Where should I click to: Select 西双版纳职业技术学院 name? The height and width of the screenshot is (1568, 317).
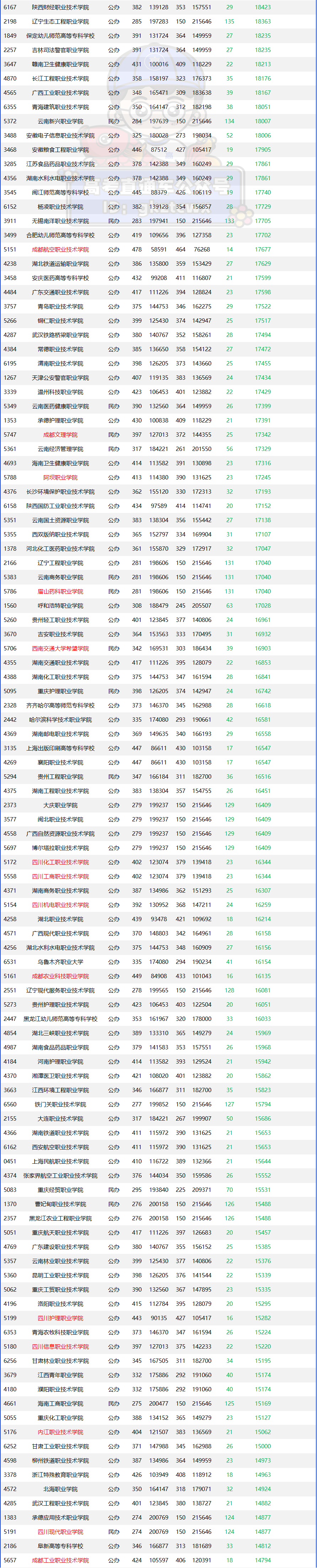60,534
